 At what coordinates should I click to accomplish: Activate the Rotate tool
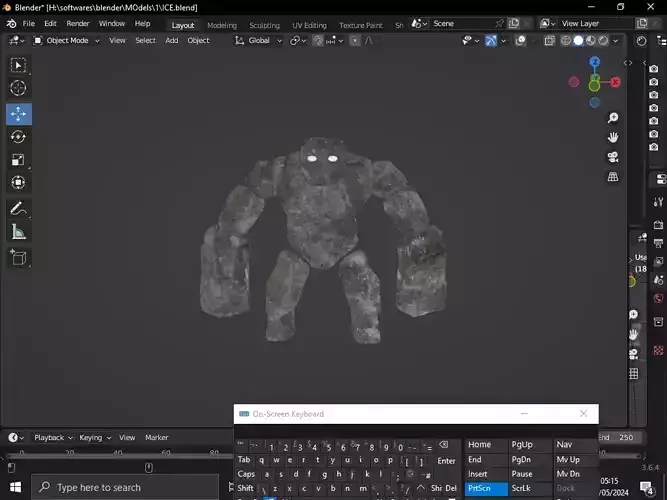[x=18, y=137]
